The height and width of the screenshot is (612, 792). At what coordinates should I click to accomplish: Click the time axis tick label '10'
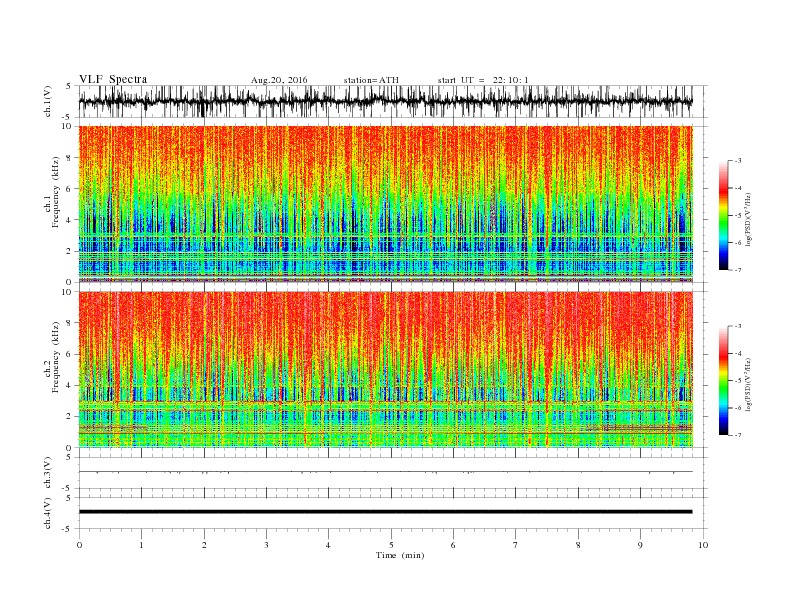point(703,545)
